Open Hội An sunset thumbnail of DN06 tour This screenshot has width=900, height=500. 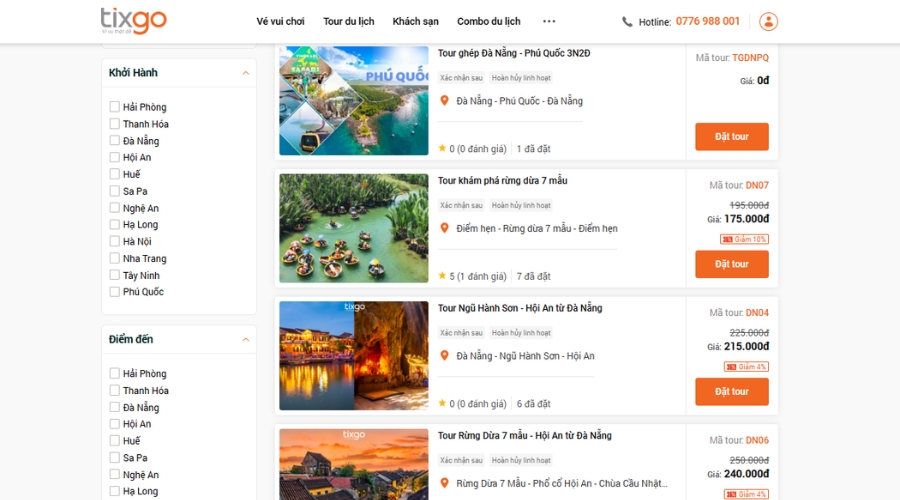[x=354, y=464]
